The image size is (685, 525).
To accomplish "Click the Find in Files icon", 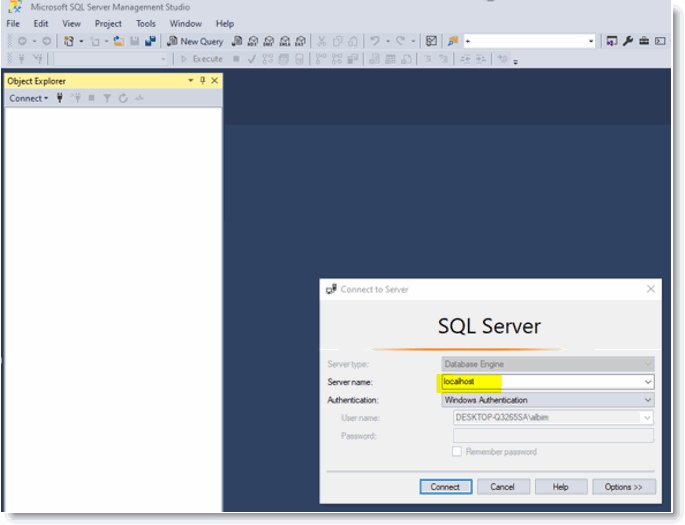I will [x=453, y=41].
